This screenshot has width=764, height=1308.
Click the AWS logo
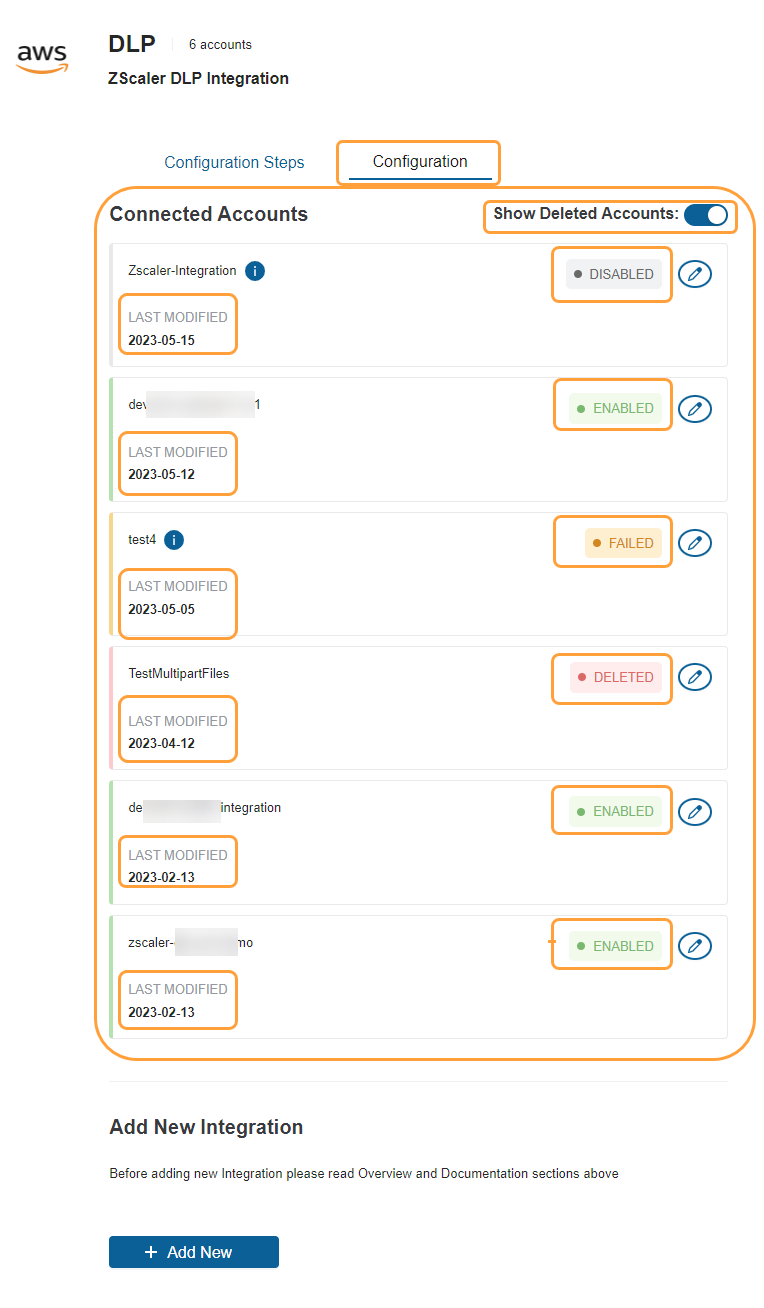42,57
